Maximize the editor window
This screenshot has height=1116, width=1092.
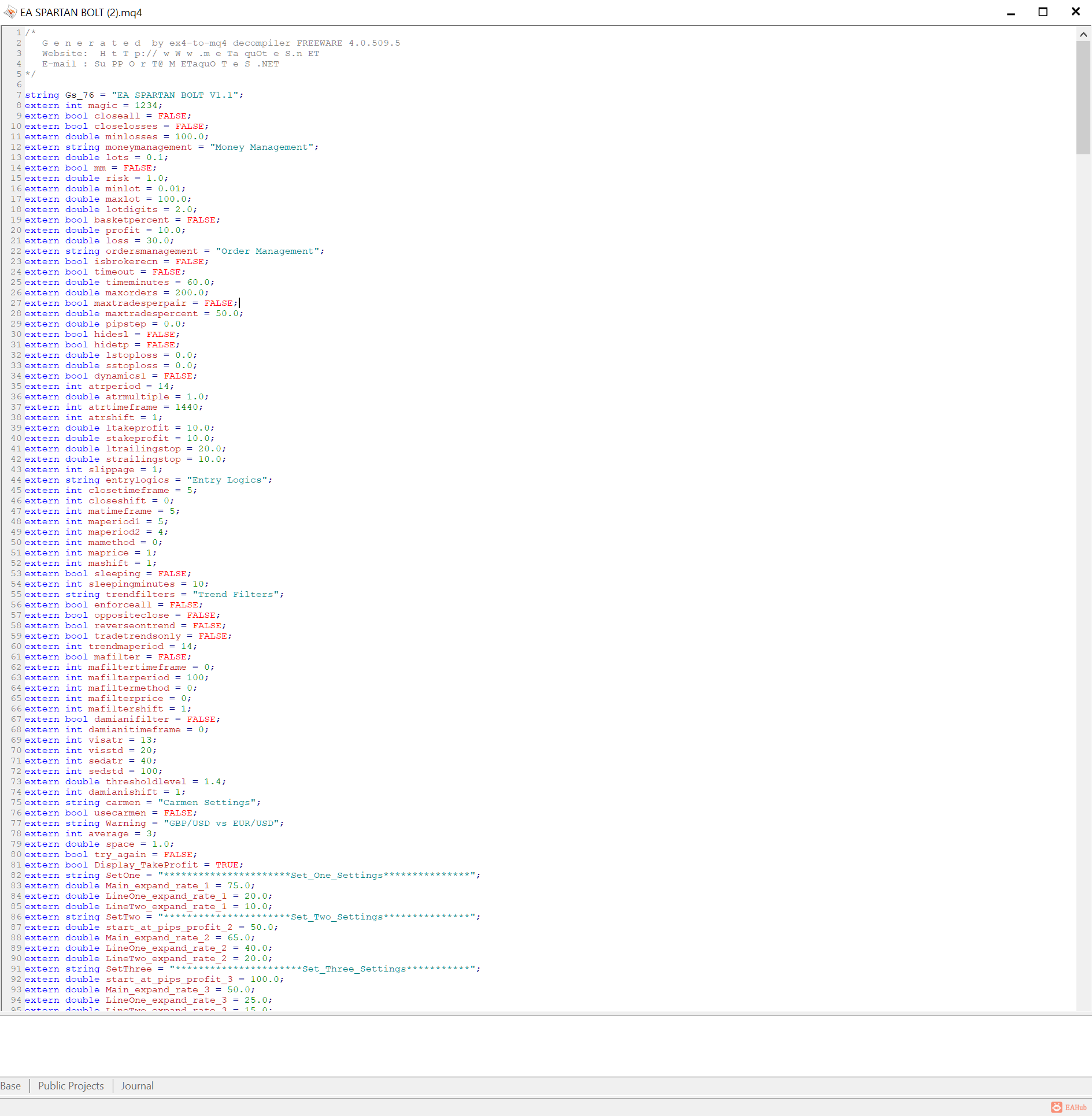click(x=1043, y=12)
